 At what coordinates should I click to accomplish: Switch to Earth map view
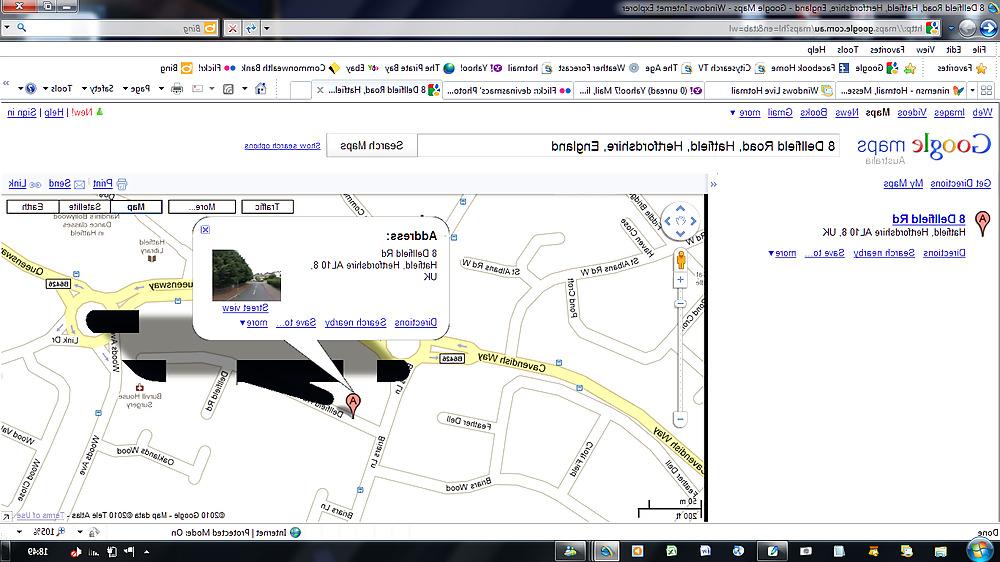(33, 207)
